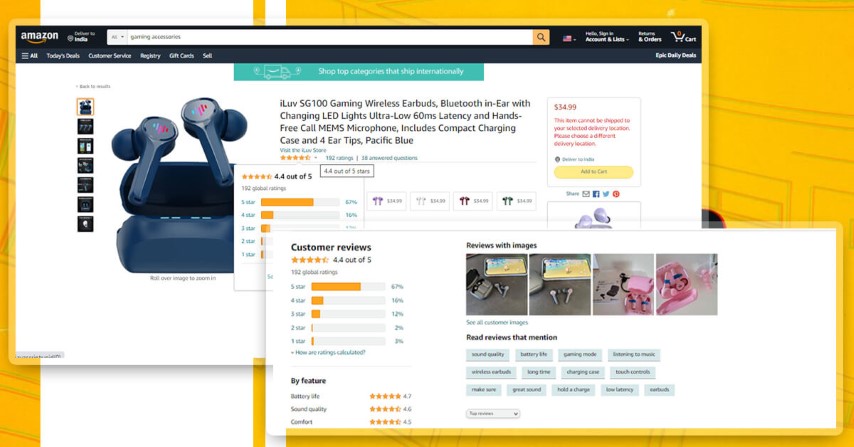The image size is (854, 447).
Task: Select the second product thumbnail
Action: 85,126
